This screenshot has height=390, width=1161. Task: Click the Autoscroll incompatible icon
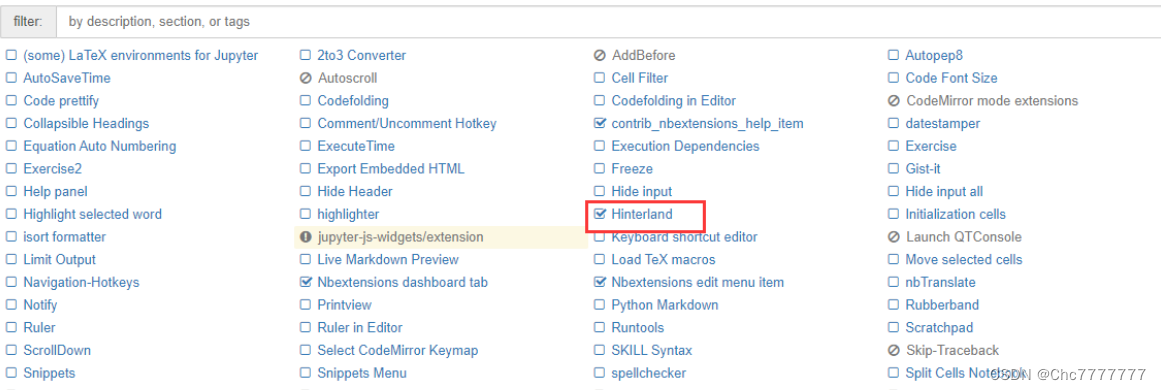coord(306,78)
